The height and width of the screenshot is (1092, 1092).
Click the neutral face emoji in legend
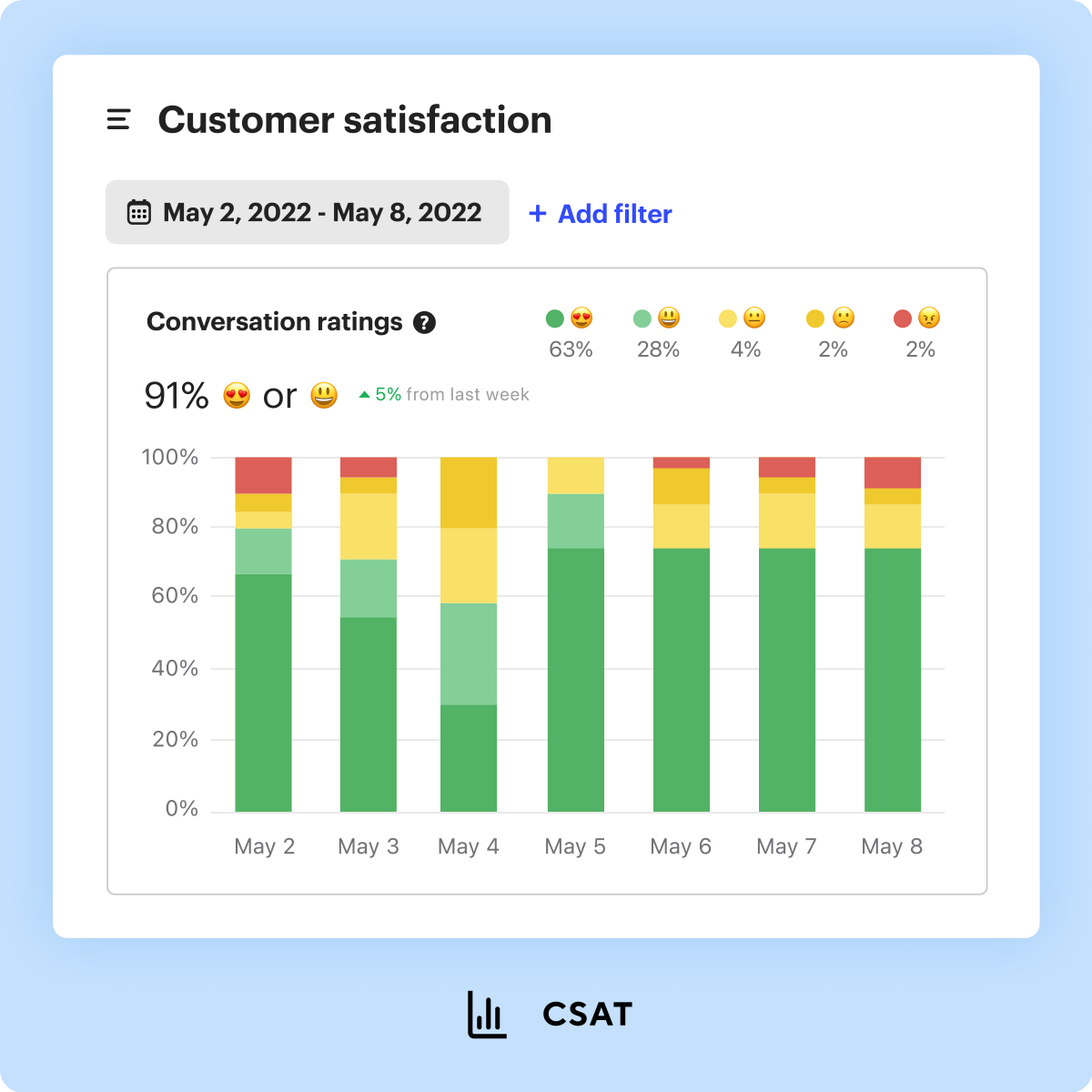tap(754, 318)
